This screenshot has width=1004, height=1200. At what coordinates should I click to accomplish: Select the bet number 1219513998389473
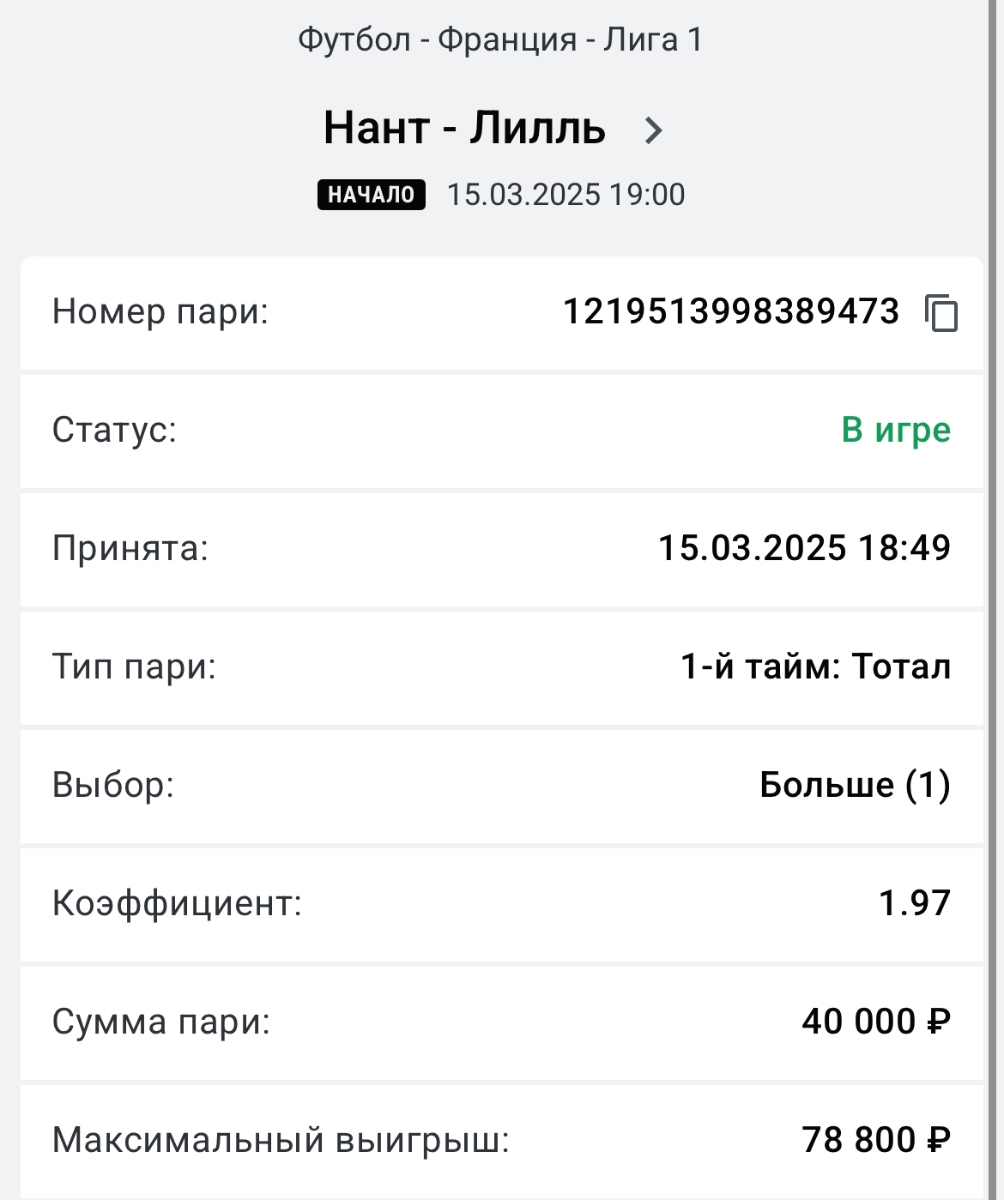(x=732, y=313)
